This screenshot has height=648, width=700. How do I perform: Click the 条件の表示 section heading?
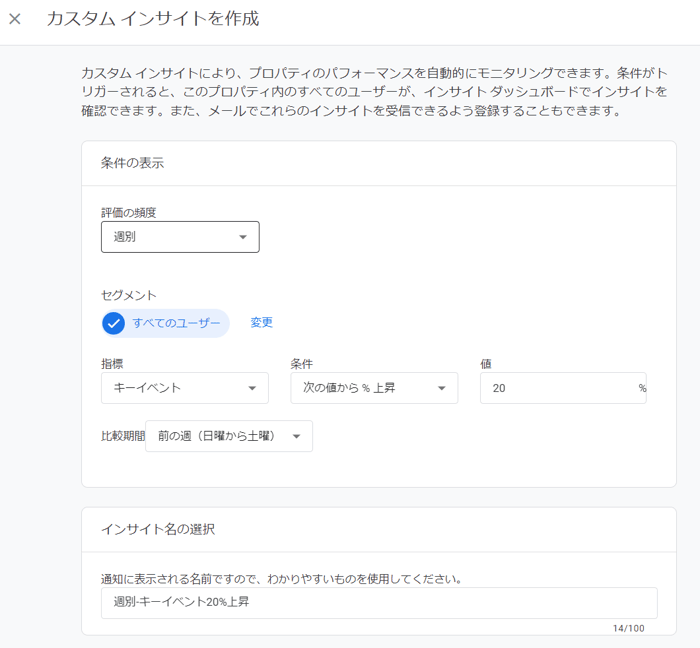click(132, 163)
